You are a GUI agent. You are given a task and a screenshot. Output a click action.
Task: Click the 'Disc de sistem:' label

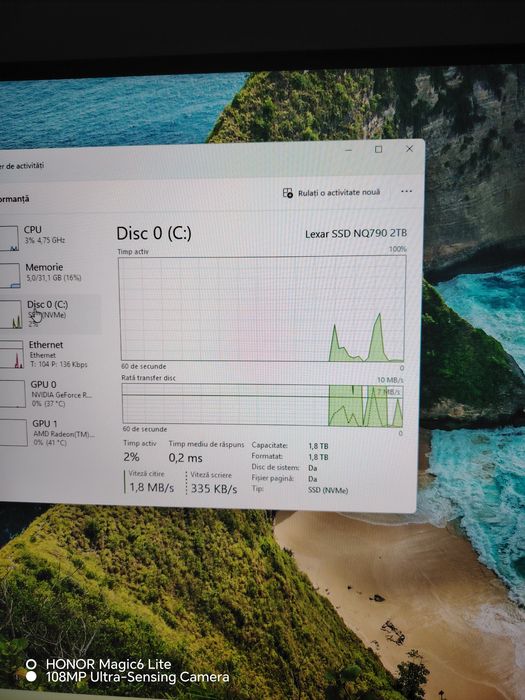(x=275, y=467)
